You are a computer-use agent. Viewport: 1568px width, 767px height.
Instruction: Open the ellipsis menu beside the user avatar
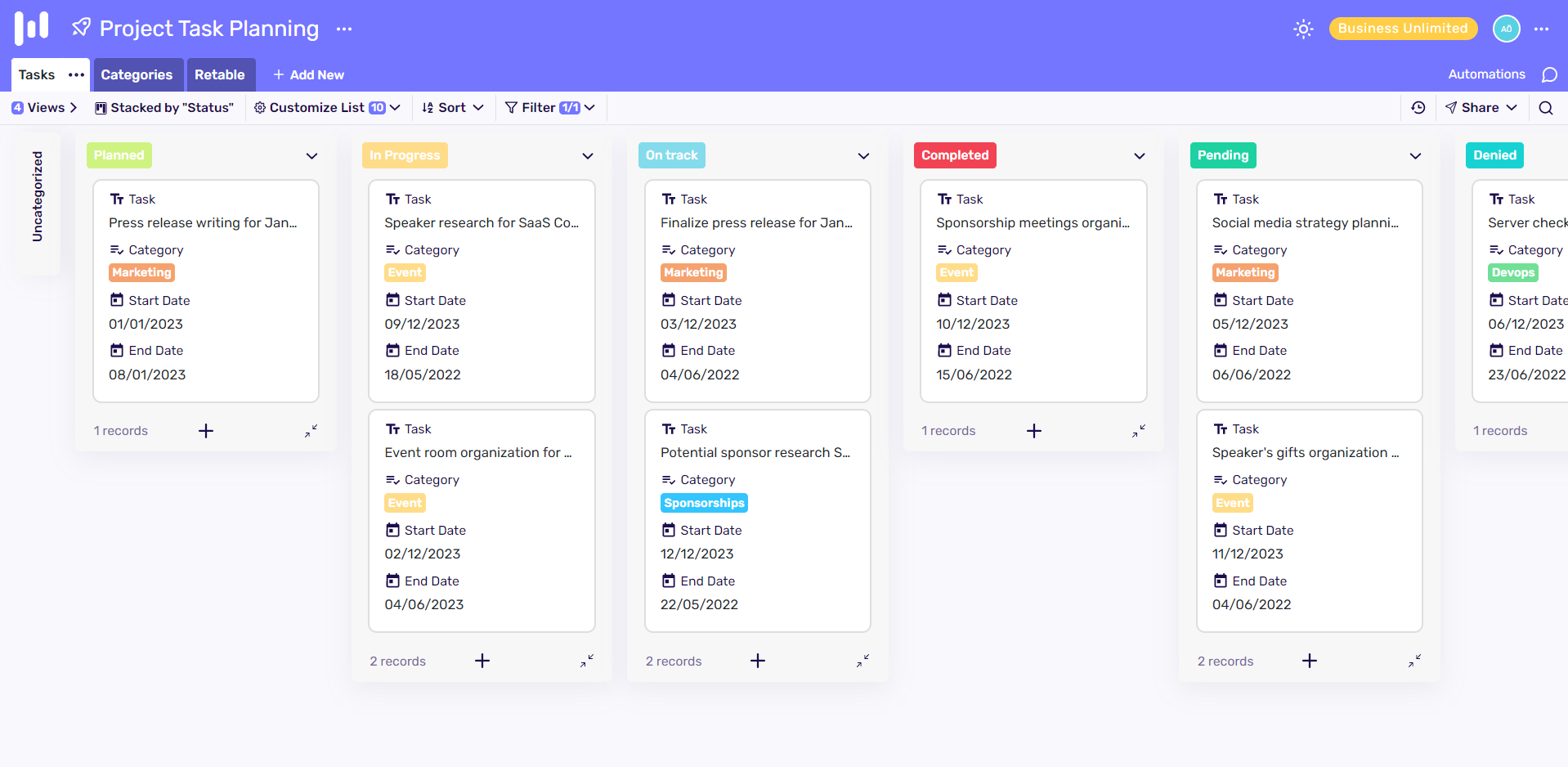point(1541,29)
